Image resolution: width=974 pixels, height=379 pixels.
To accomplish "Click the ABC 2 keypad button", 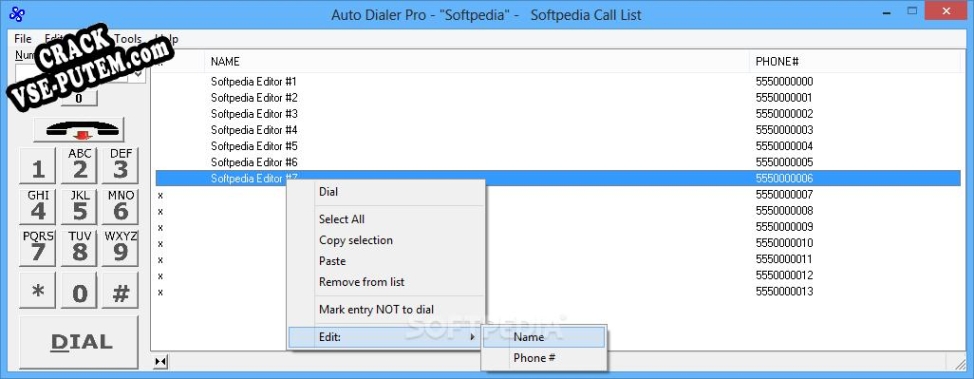I will [x=80, y=165].
